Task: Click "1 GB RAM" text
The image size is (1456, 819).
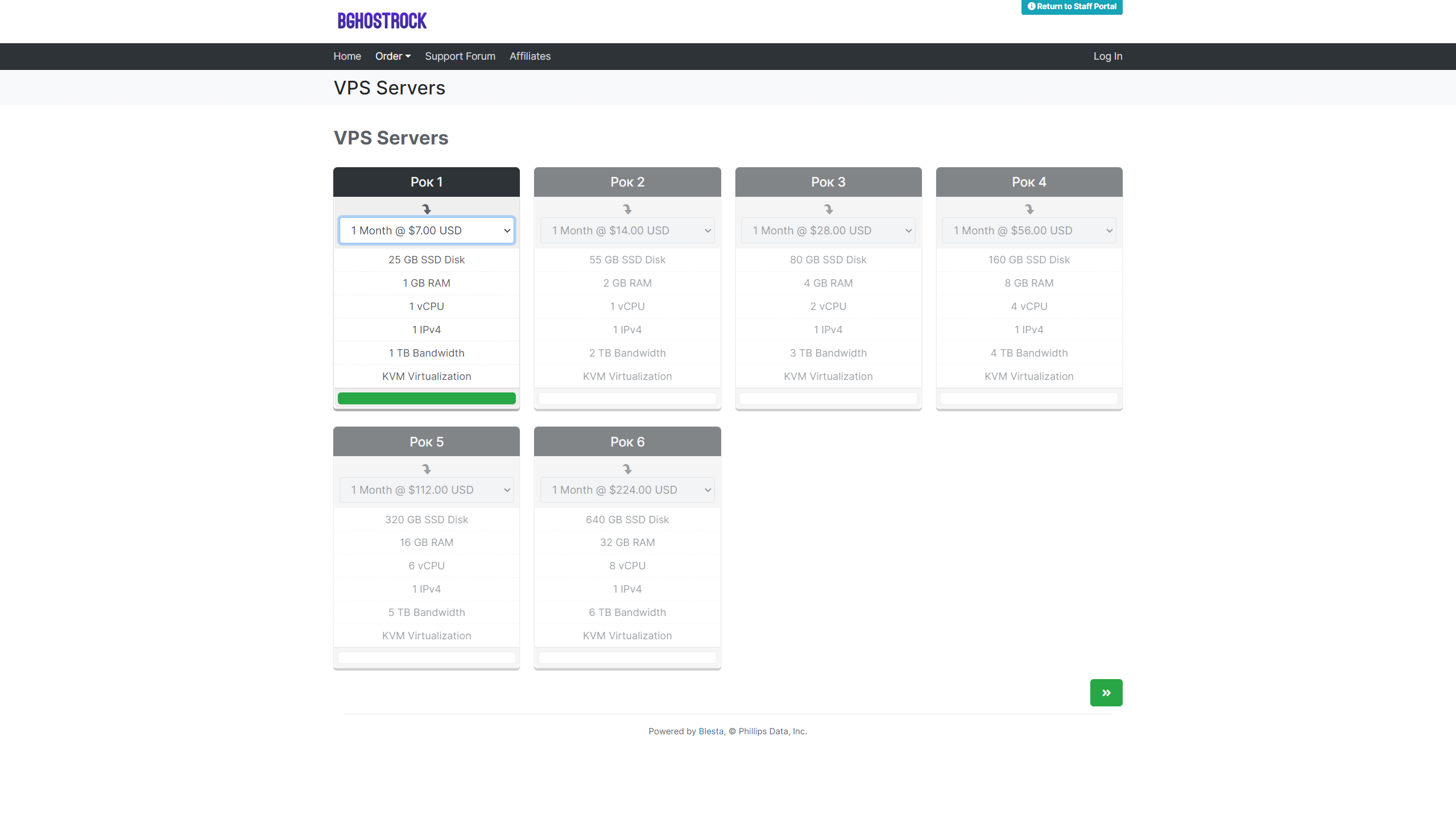Action: [x=427, y=283]
